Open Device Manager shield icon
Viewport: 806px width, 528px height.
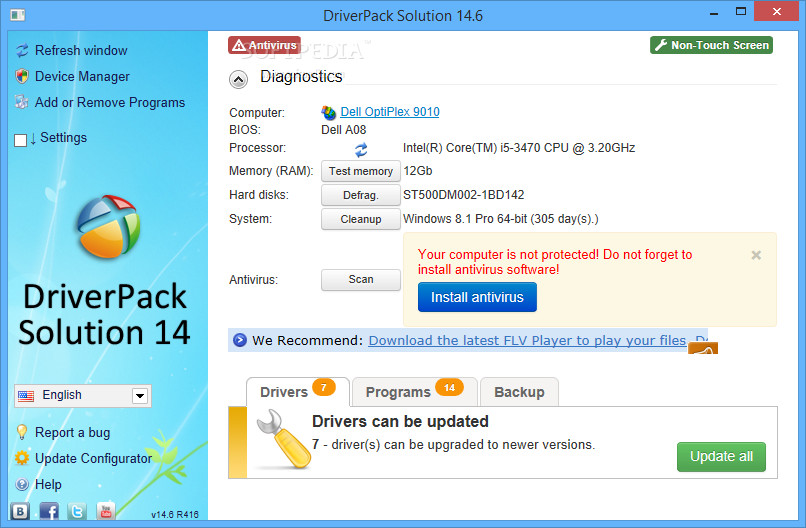coord(22,76)
